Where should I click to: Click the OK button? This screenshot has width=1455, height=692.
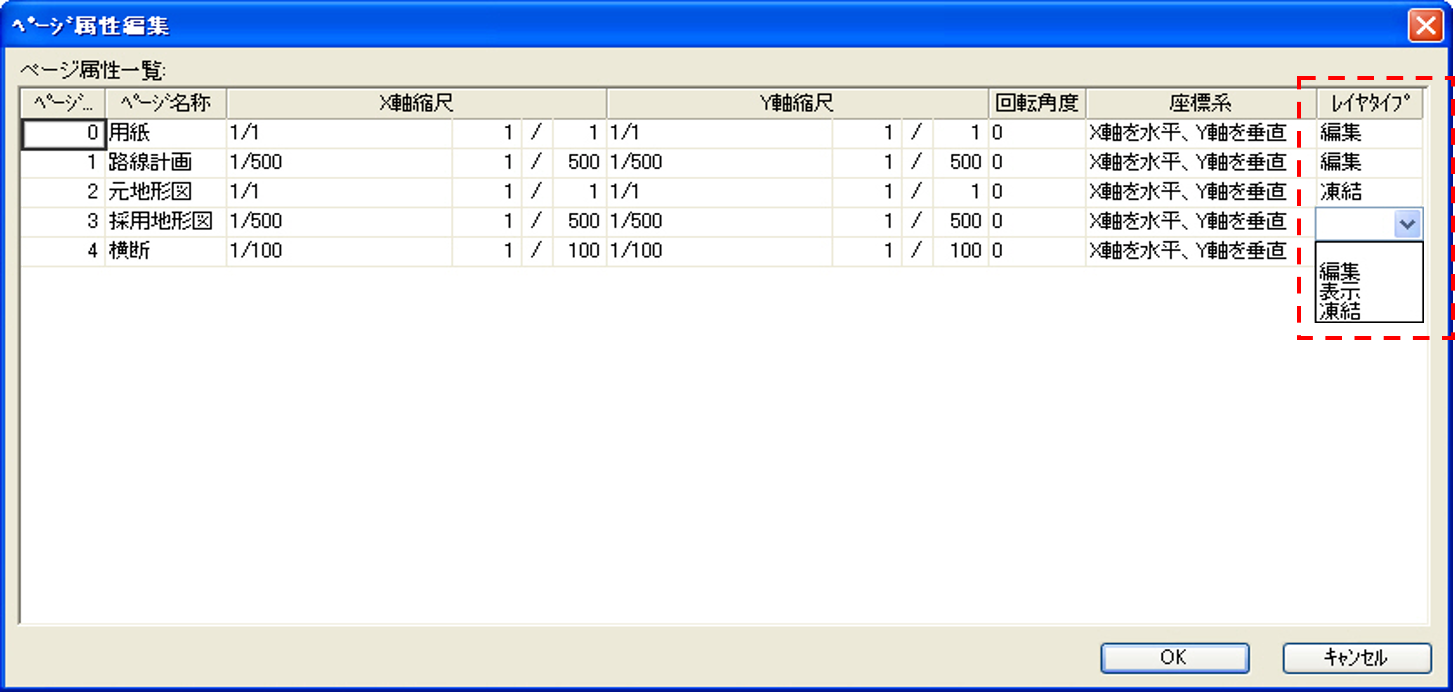1174,657
